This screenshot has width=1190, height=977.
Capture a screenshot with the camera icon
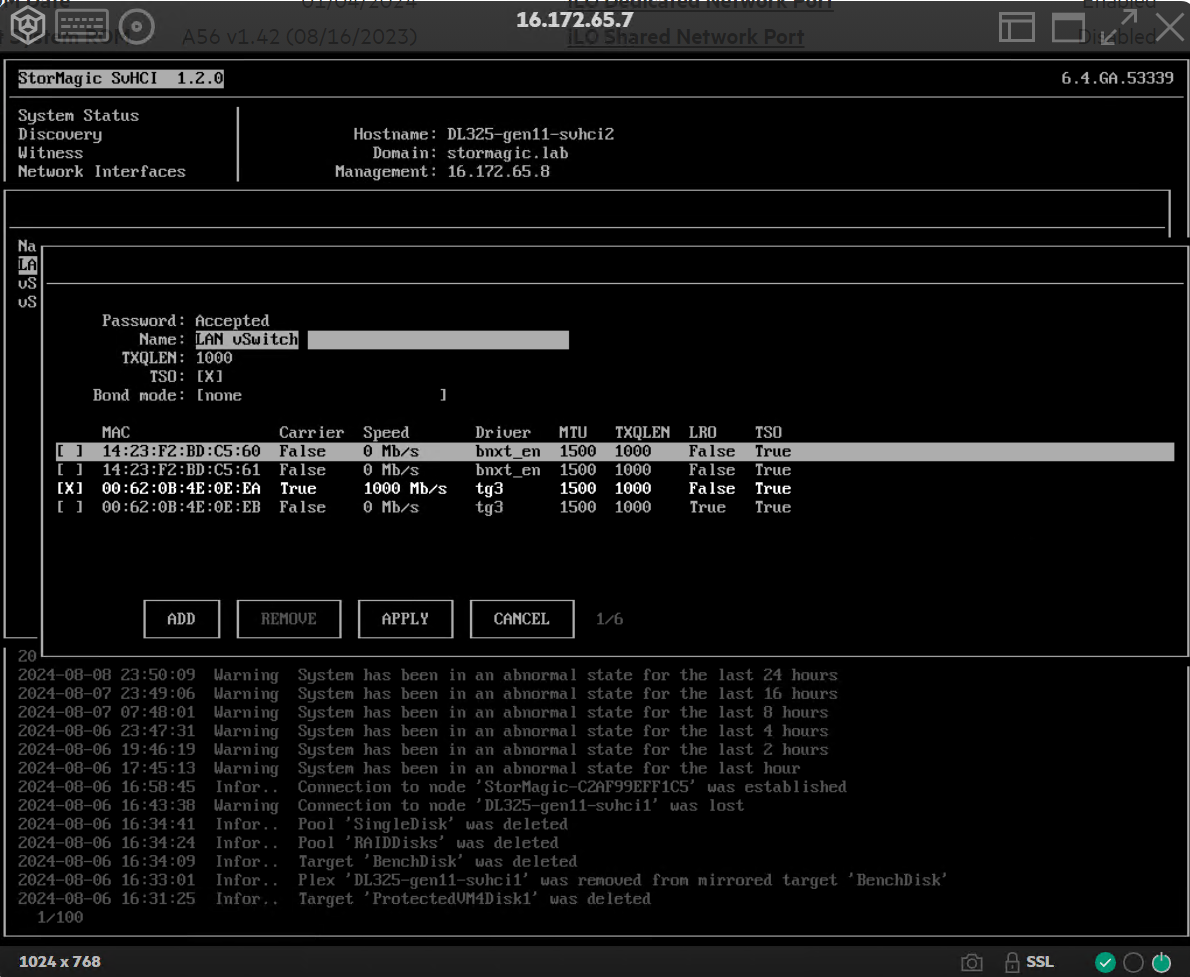971,963
